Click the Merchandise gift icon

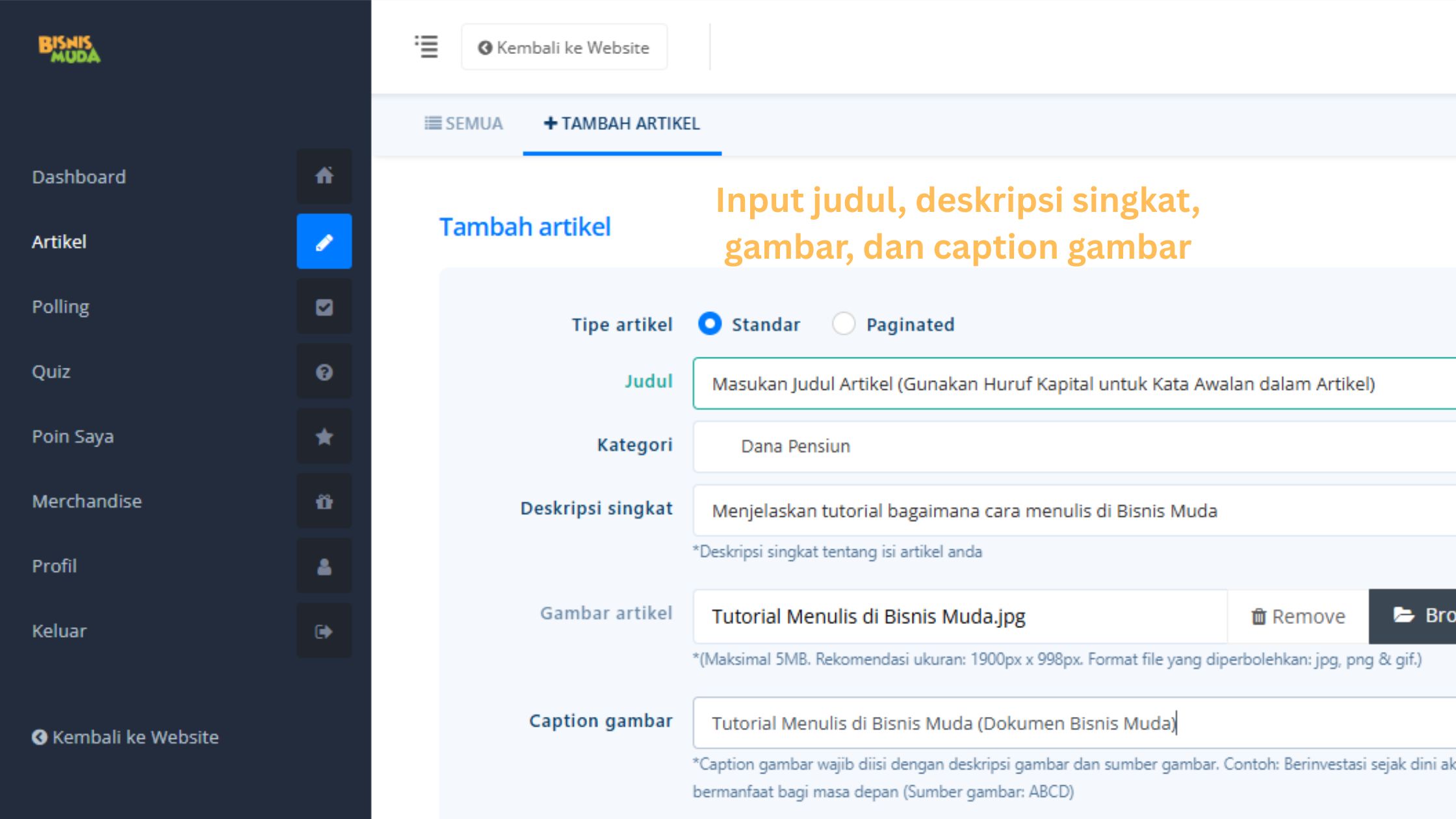324,501
